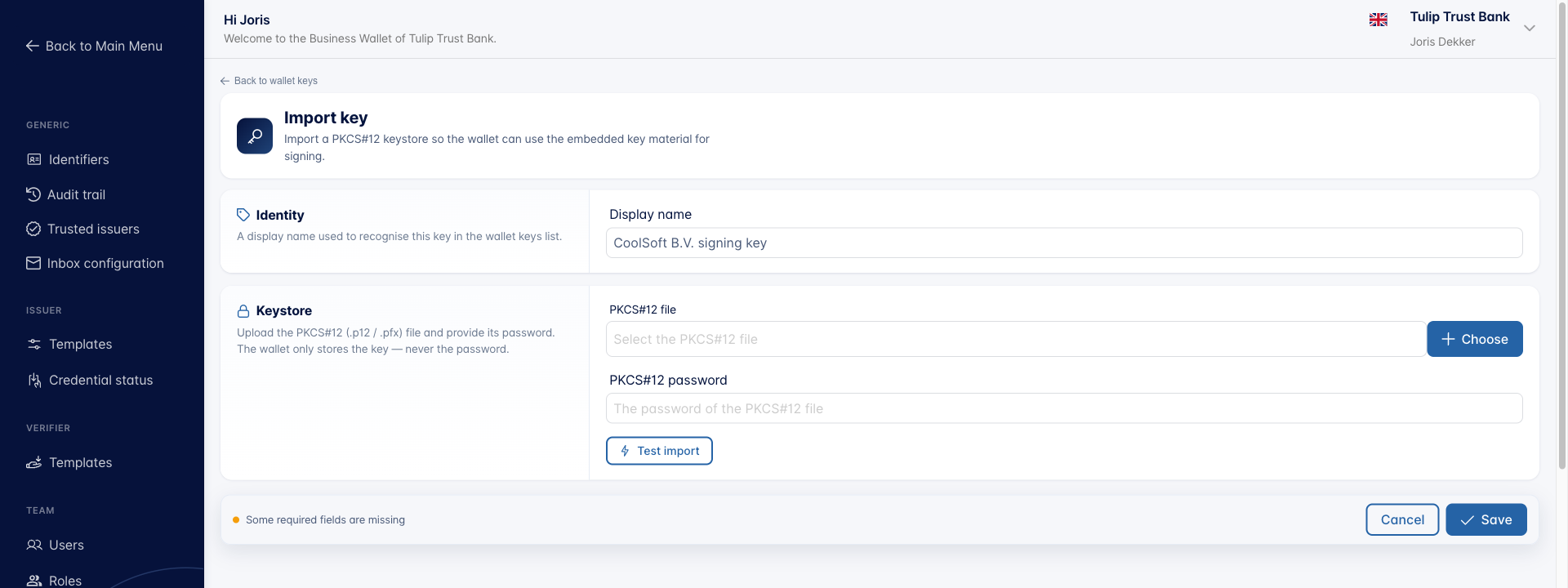Click the Choose file button
The image size is (1568, 588).
1475,339
